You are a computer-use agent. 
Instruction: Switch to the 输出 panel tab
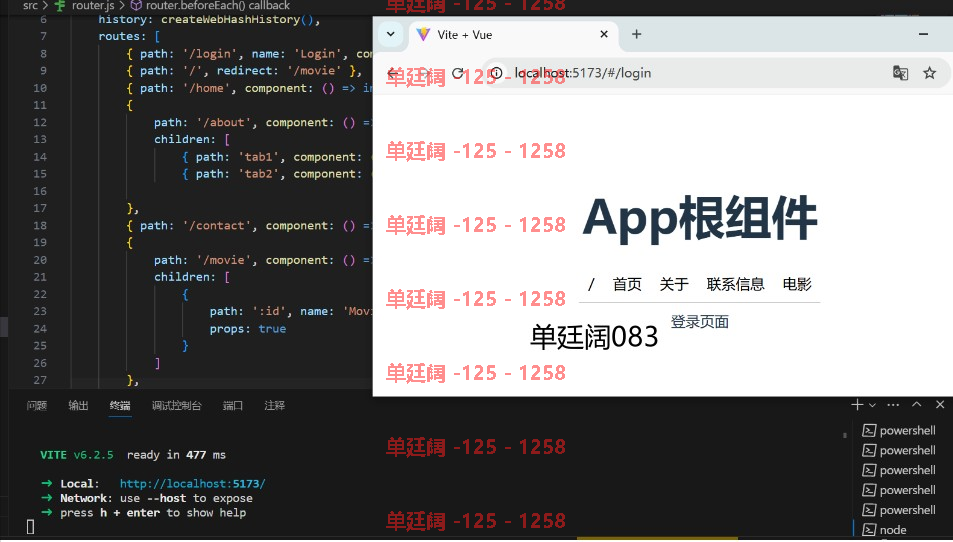tap(78, 405)
